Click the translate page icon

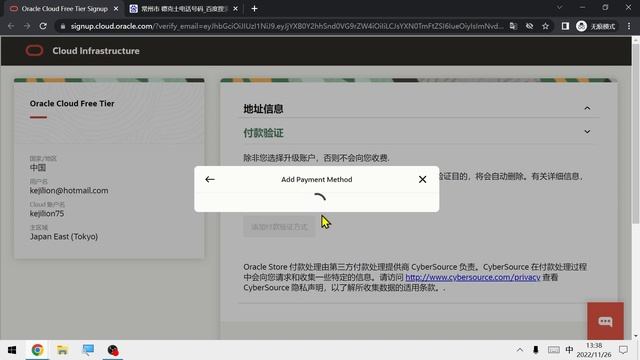click(513, 26)
